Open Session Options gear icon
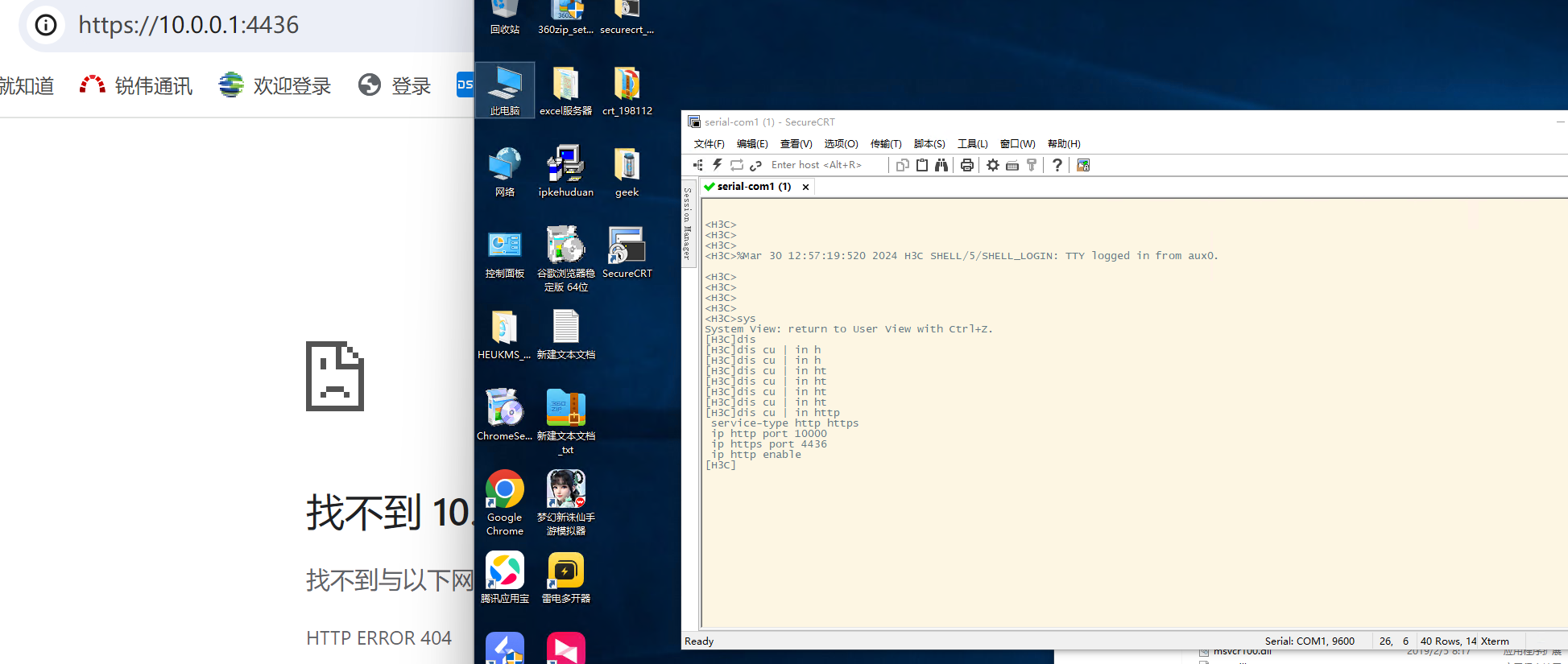 tap(993, 165)
